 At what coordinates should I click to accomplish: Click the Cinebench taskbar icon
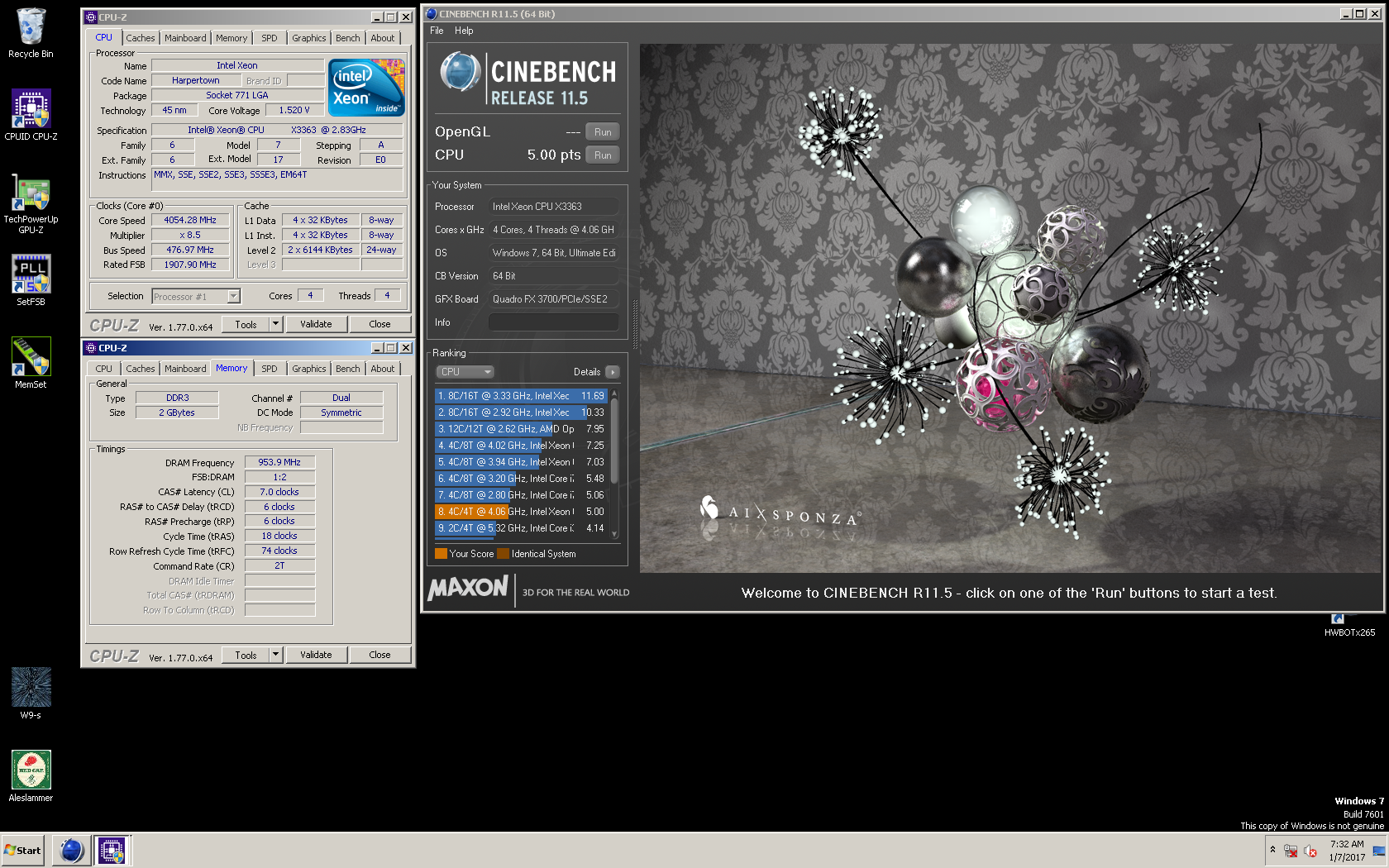point(72,850)
